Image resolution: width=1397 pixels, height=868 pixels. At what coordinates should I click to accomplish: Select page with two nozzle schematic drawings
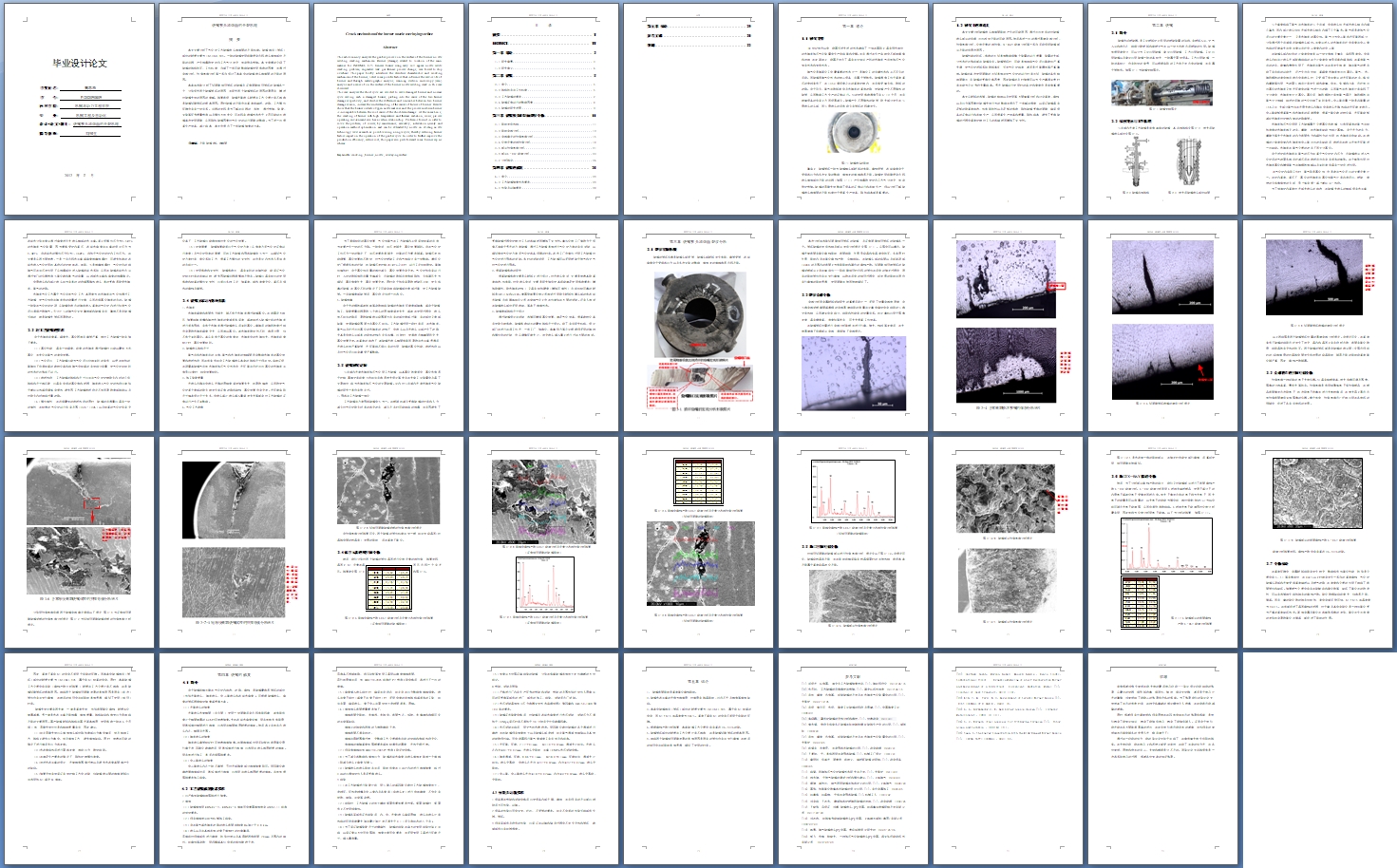[x=1162, y=109]
